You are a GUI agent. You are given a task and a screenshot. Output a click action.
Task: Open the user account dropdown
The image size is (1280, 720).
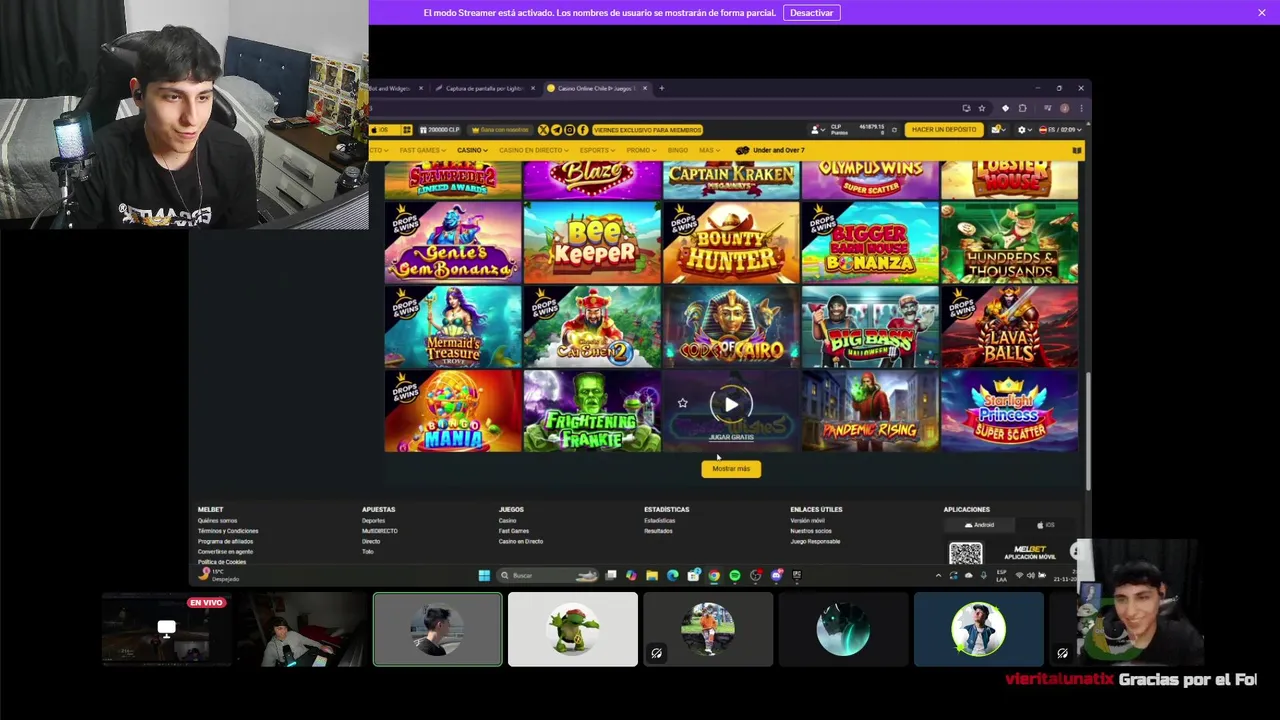(818, 130)
